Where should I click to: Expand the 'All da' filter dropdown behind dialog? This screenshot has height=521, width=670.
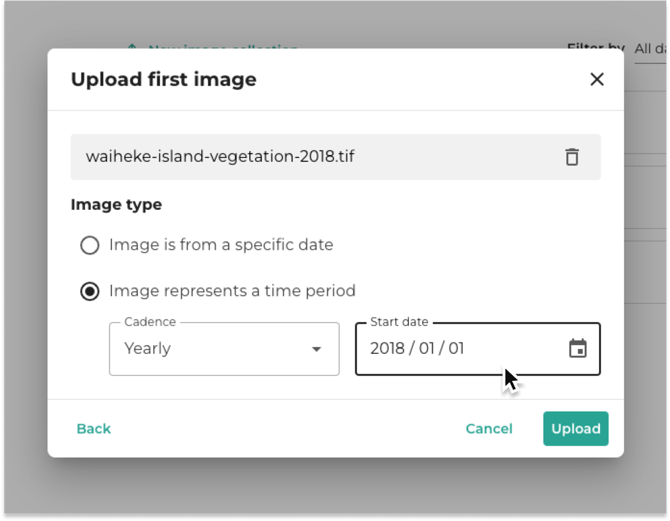click(650, 49)
